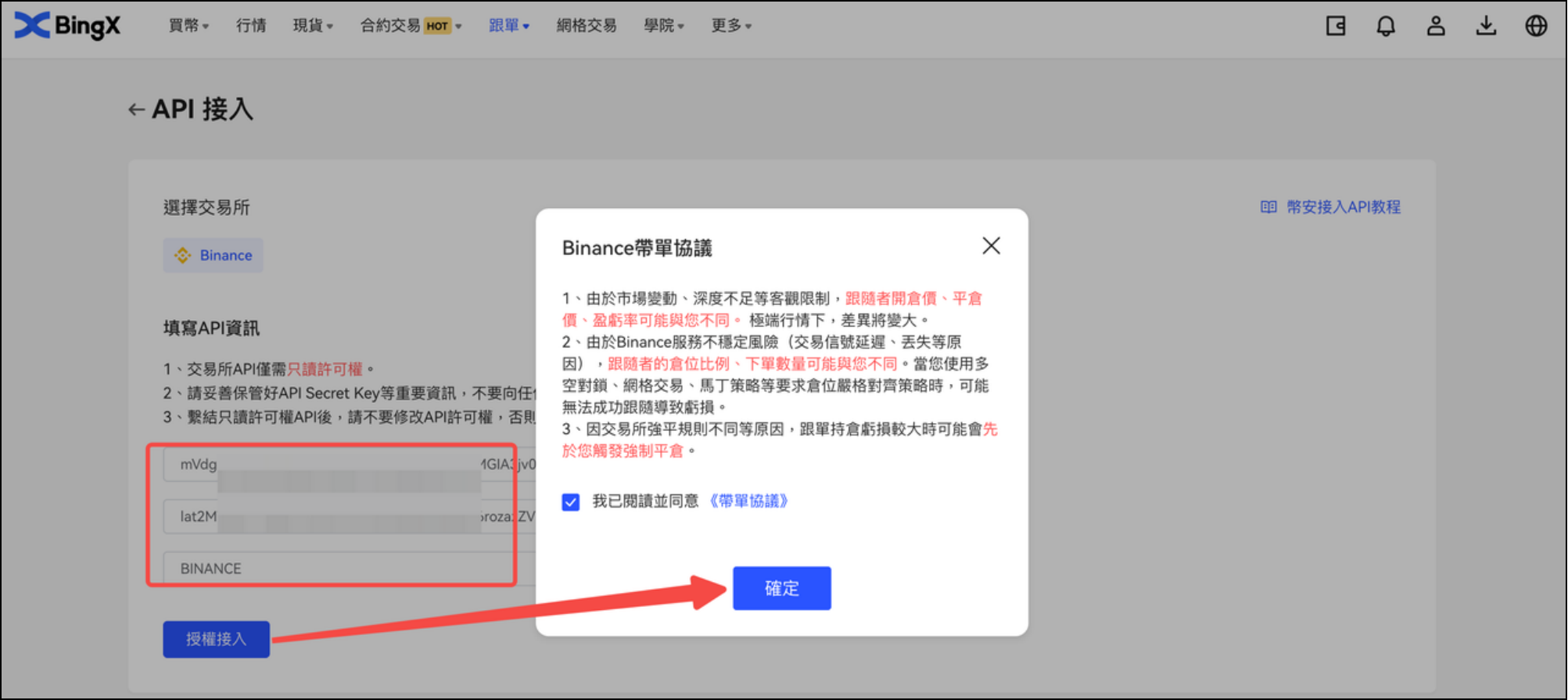Click the 確定 button
This screenshot has height=700, width=1568.
781,588
